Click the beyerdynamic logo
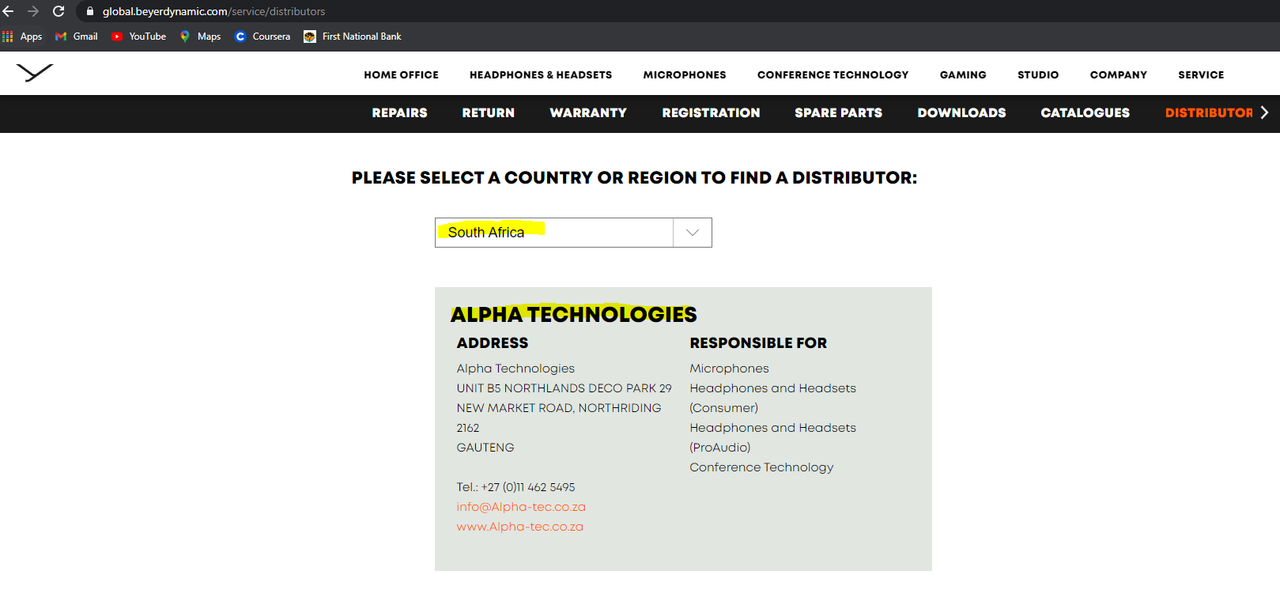 tap(34, 73)
